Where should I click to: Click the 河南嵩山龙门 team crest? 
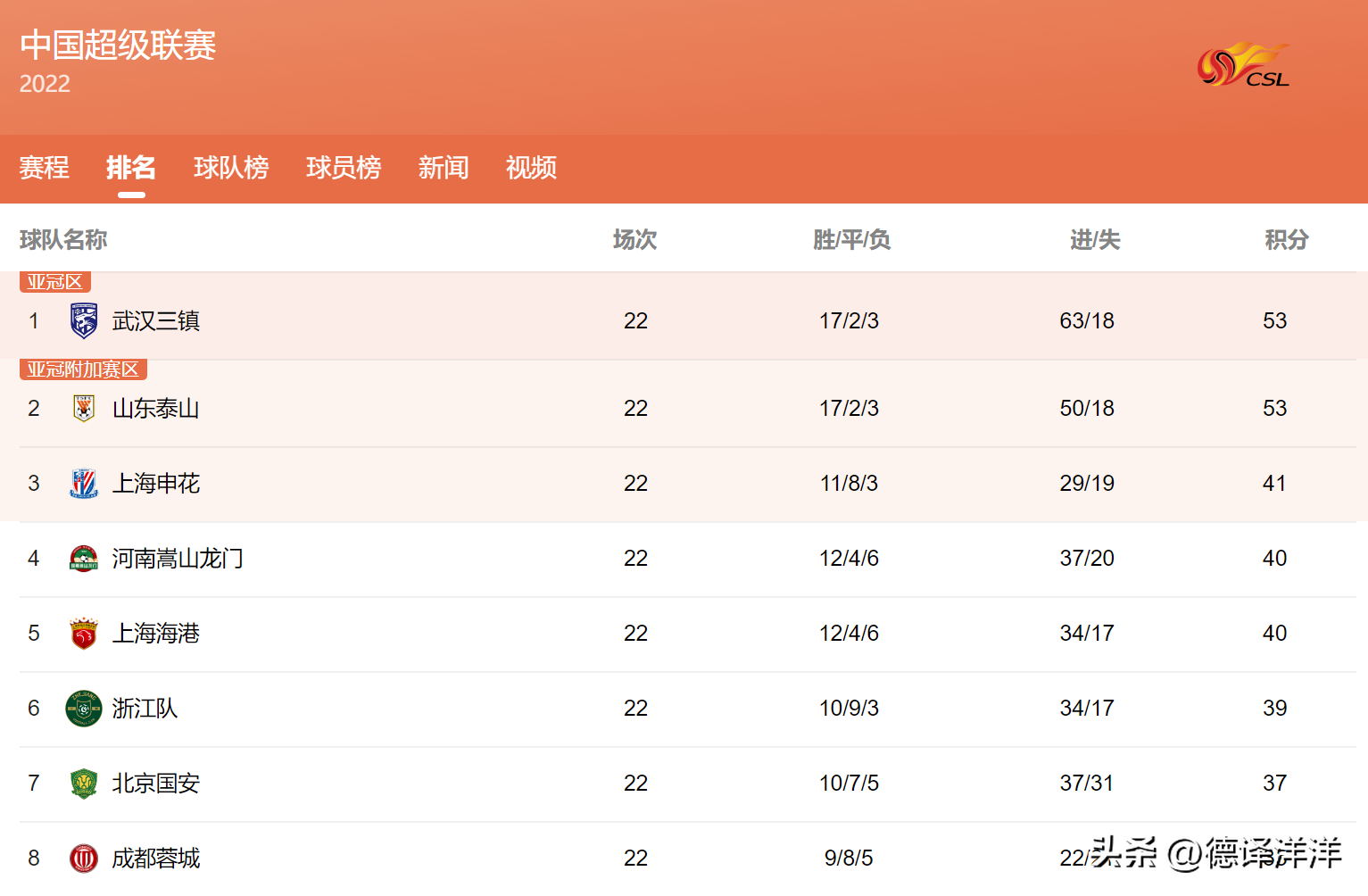pos(84,558)
